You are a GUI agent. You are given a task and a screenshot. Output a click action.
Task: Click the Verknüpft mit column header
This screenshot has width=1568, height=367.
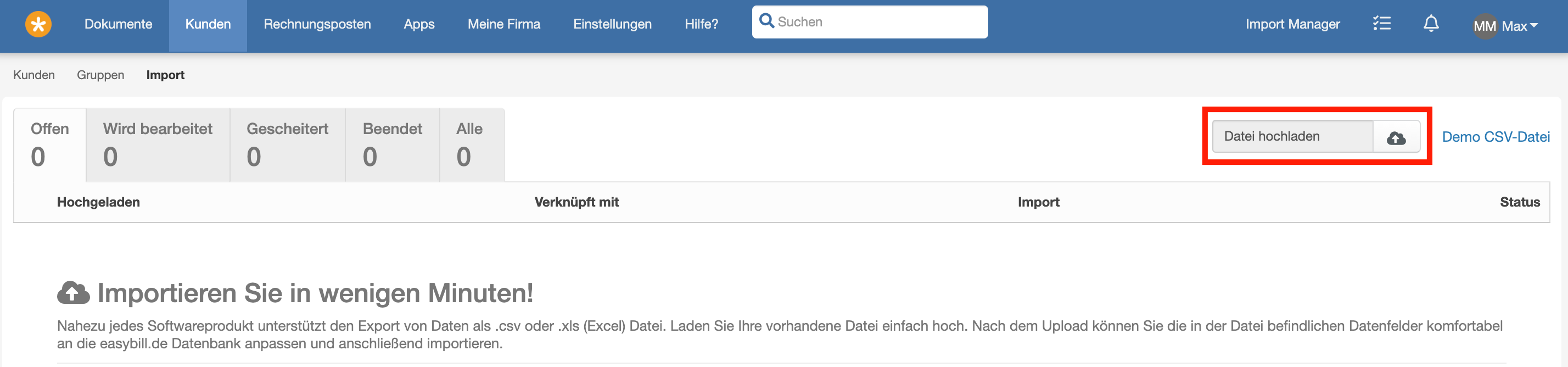tap(576, 202)
